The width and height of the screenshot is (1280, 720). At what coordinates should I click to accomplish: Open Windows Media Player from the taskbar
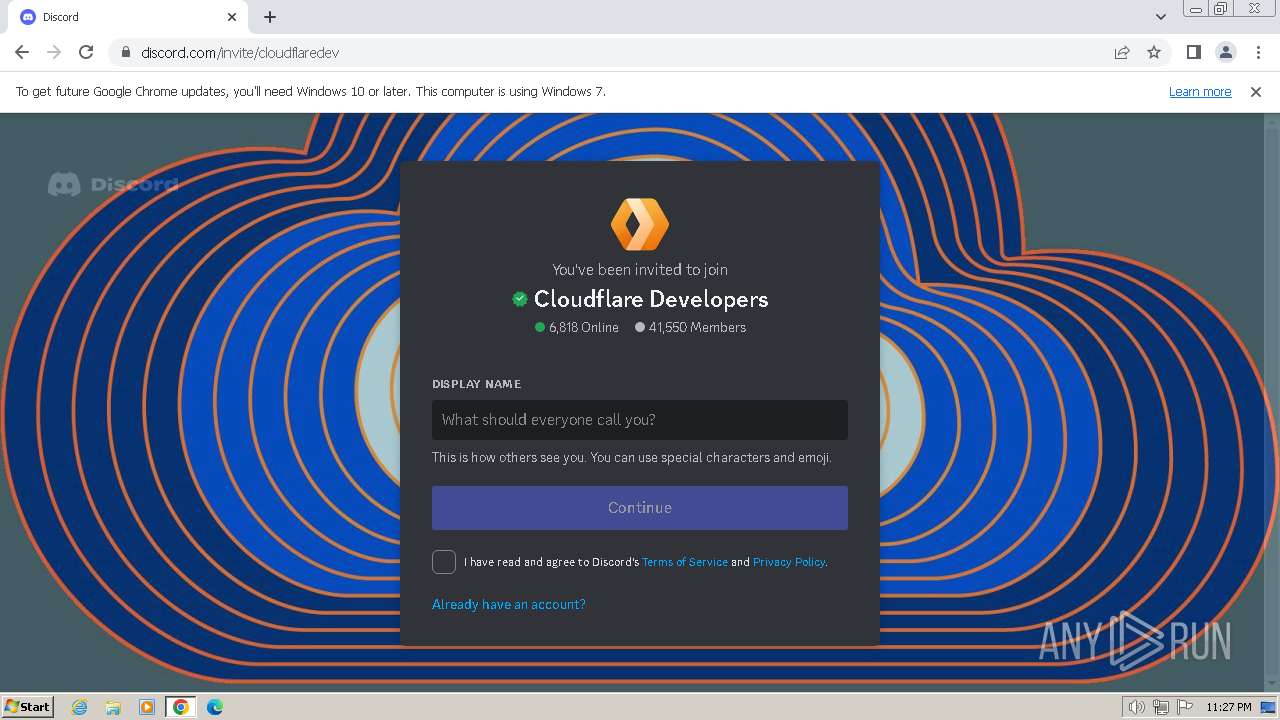pos(147,707)
